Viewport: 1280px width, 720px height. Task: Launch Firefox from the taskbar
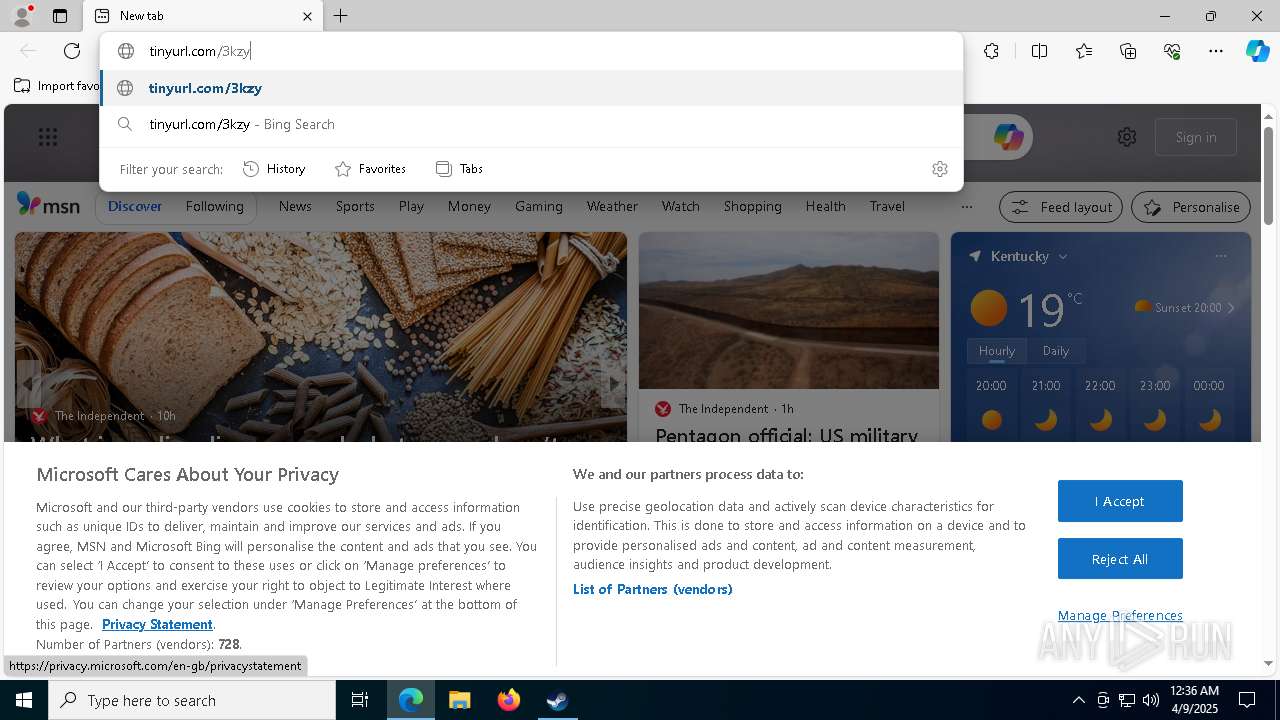[x=508, y=700]
